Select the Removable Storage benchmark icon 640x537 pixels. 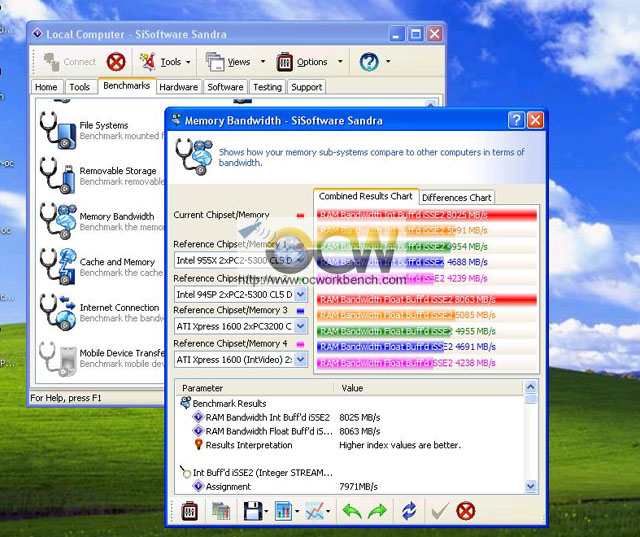tap(58, 175)
